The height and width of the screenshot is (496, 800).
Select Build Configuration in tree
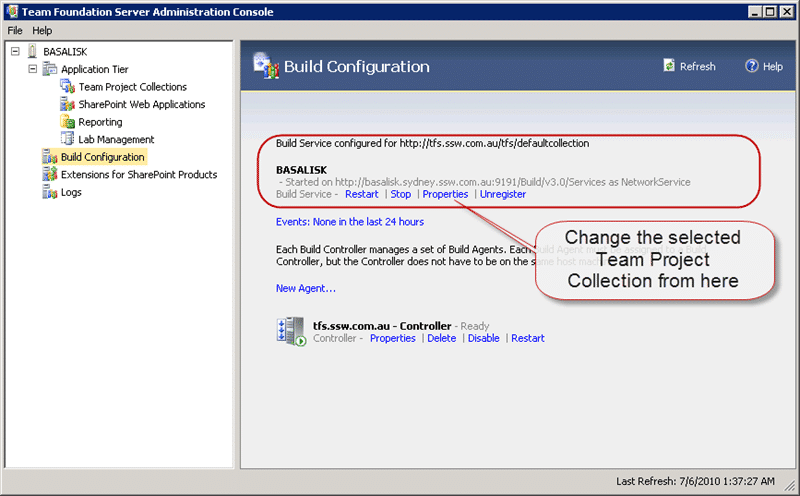[103, 157]
